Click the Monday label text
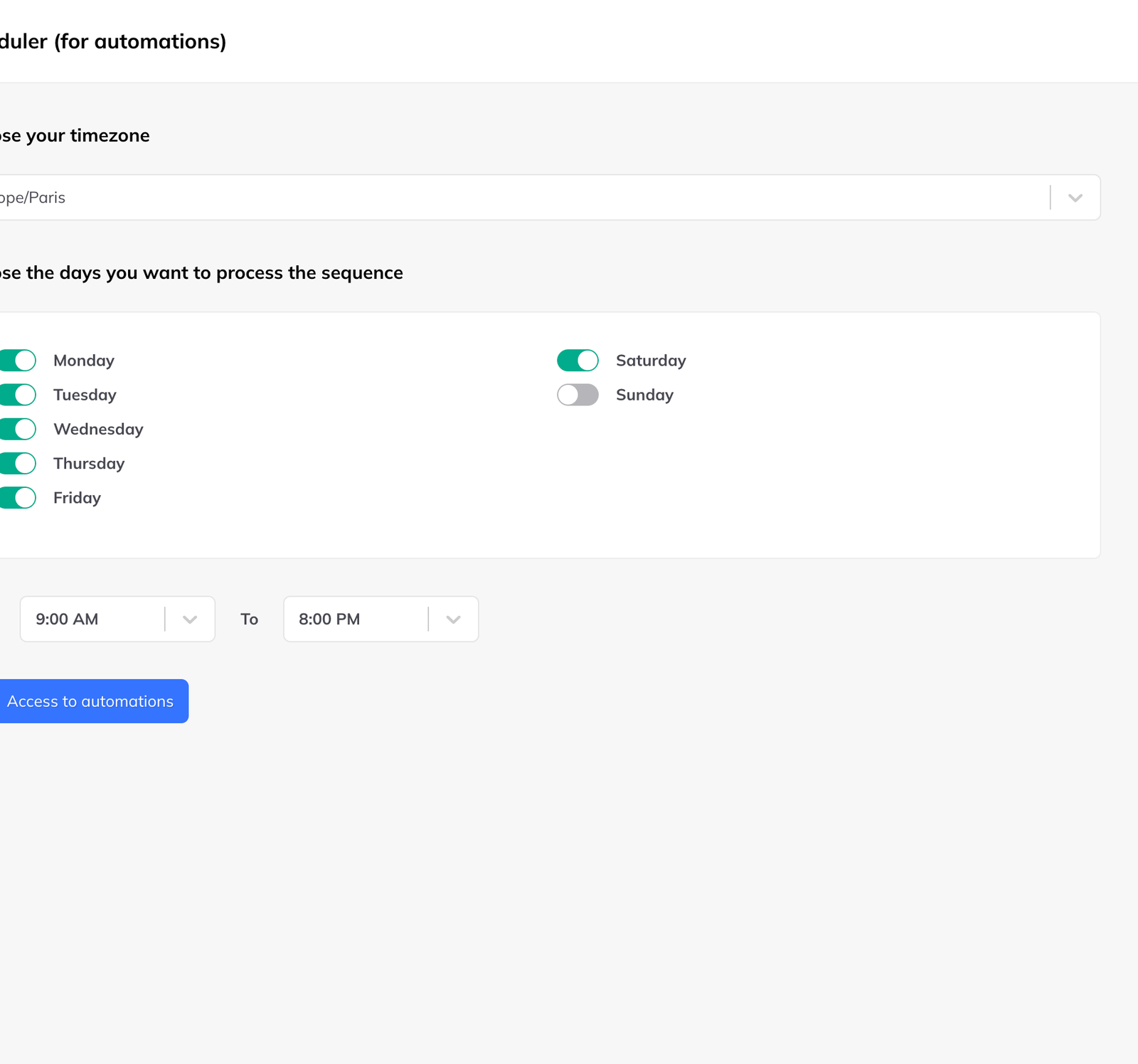This screenshot has width=1138, height=1064. (x=84, y=361)
